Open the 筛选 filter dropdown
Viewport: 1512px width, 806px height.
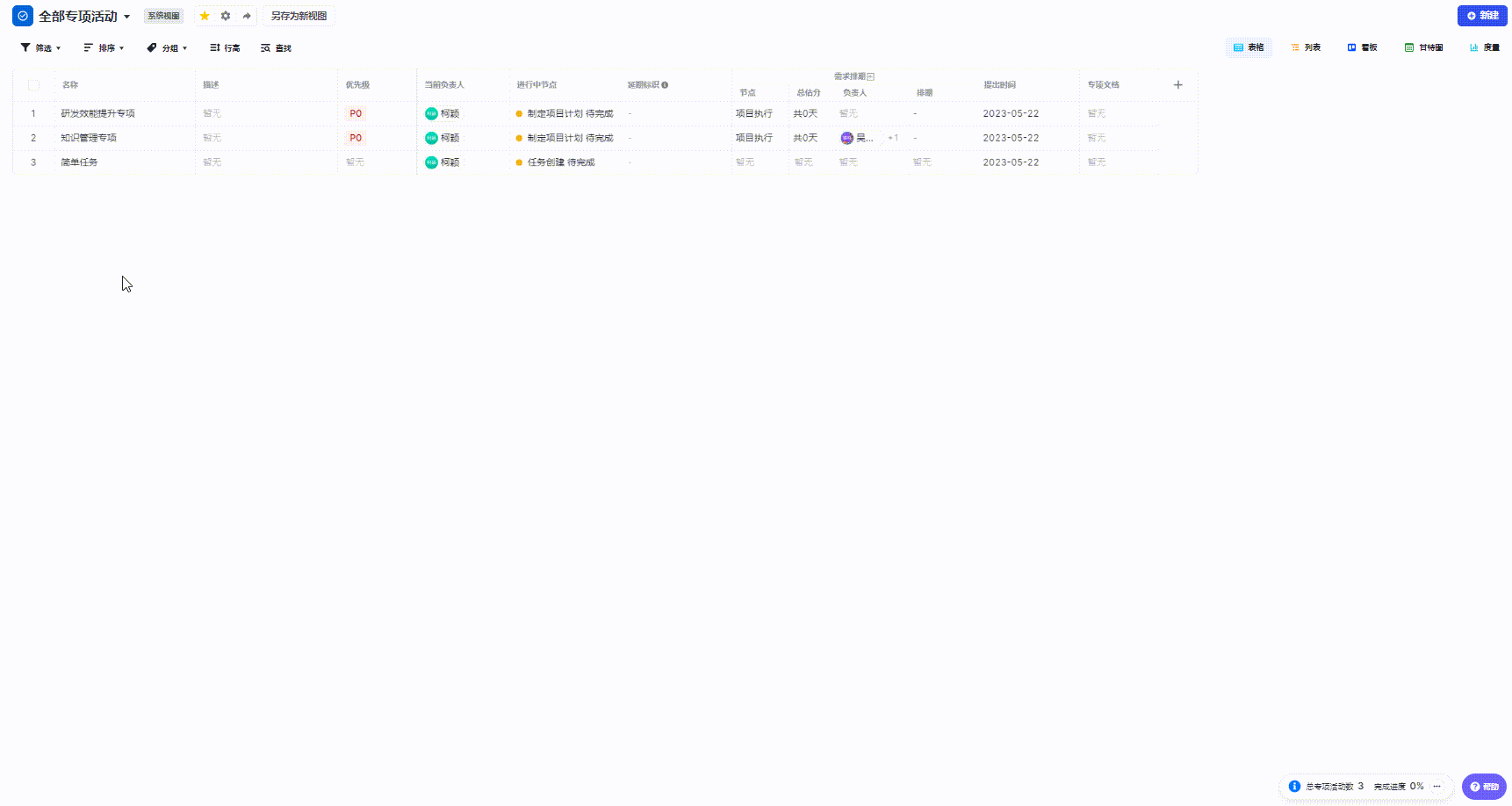click(x=40, y=48)
